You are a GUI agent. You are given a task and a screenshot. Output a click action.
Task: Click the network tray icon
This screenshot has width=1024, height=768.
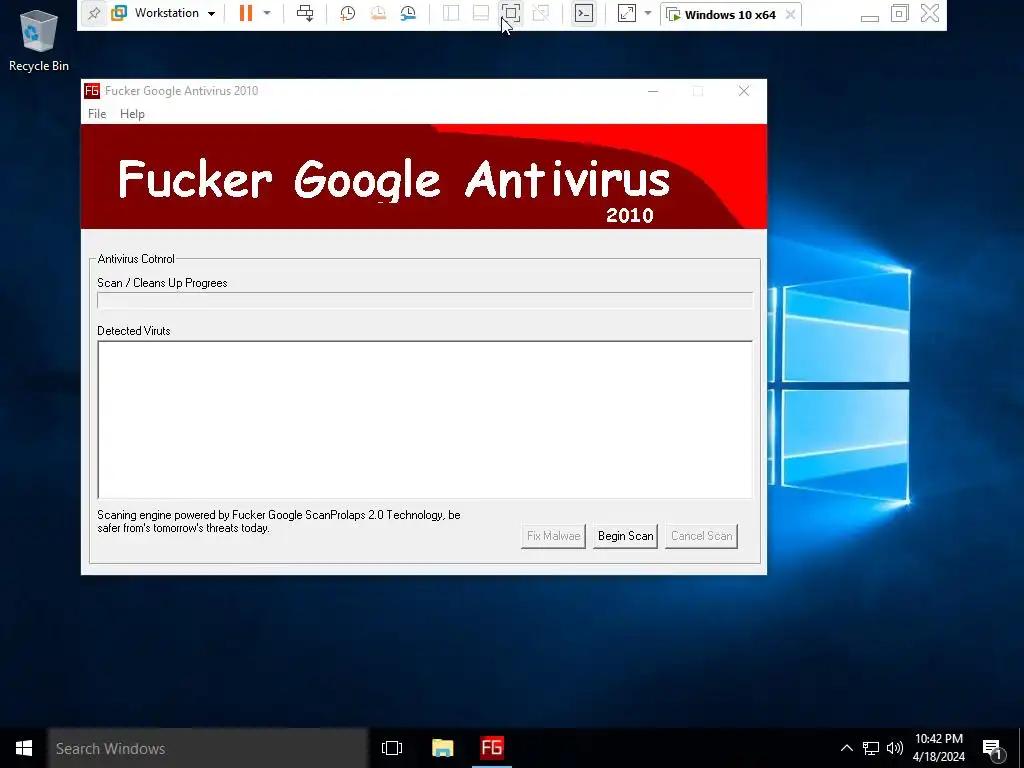[x=871, y=748]
